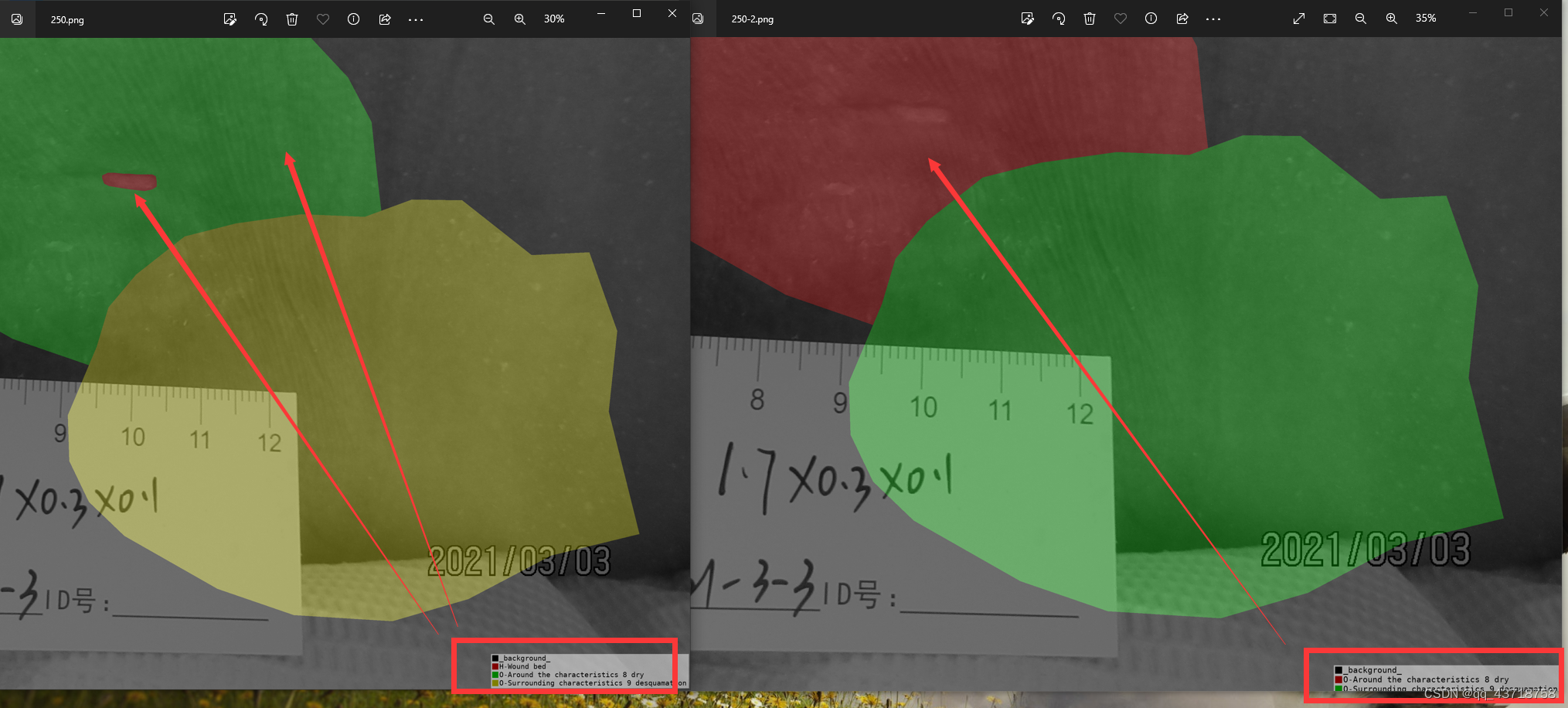1568x708 pixels.
Task: Enter full screen in the 250-2.png window
Action: tap(1299, 19)
